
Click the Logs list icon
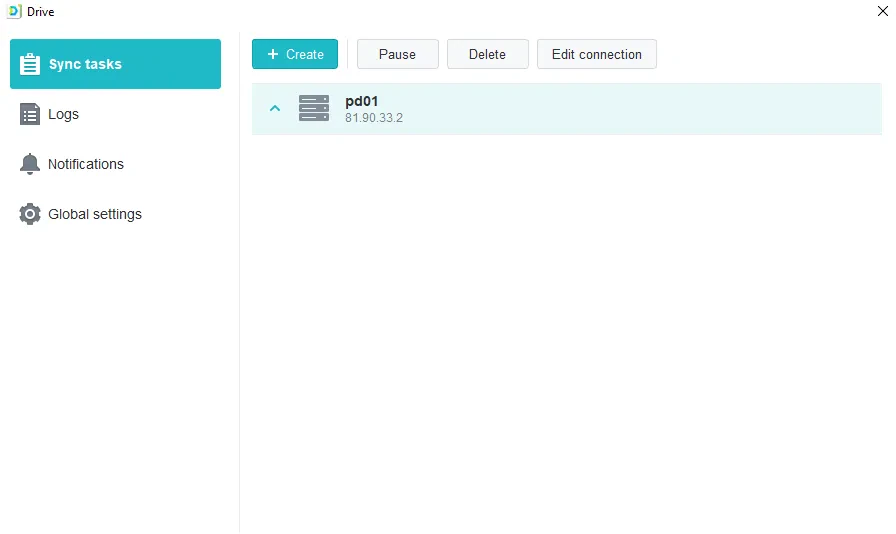coord(30,114)
